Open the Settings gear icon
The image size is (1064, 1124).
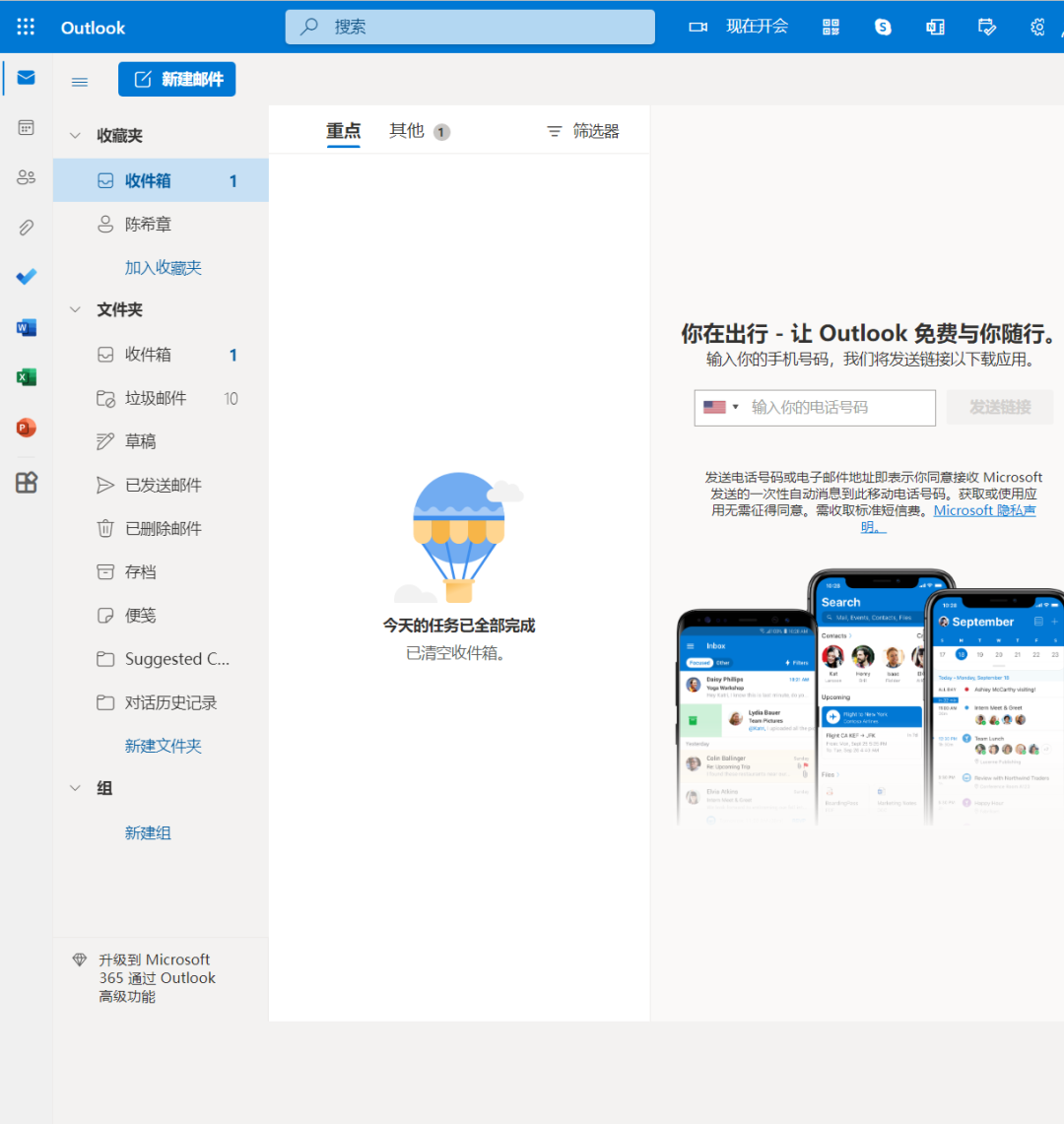coord(1037,28)
